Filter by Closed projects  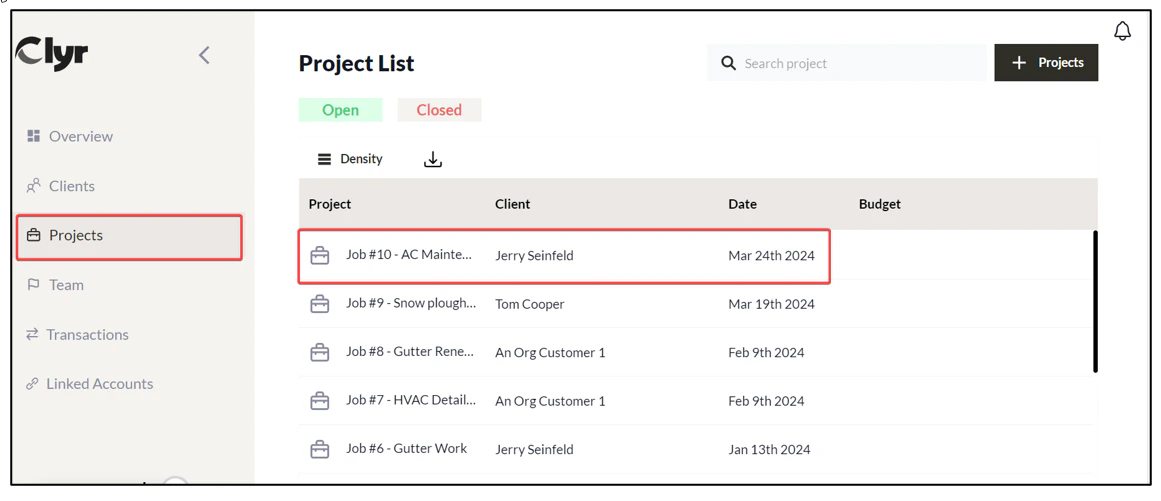(439, 110)
